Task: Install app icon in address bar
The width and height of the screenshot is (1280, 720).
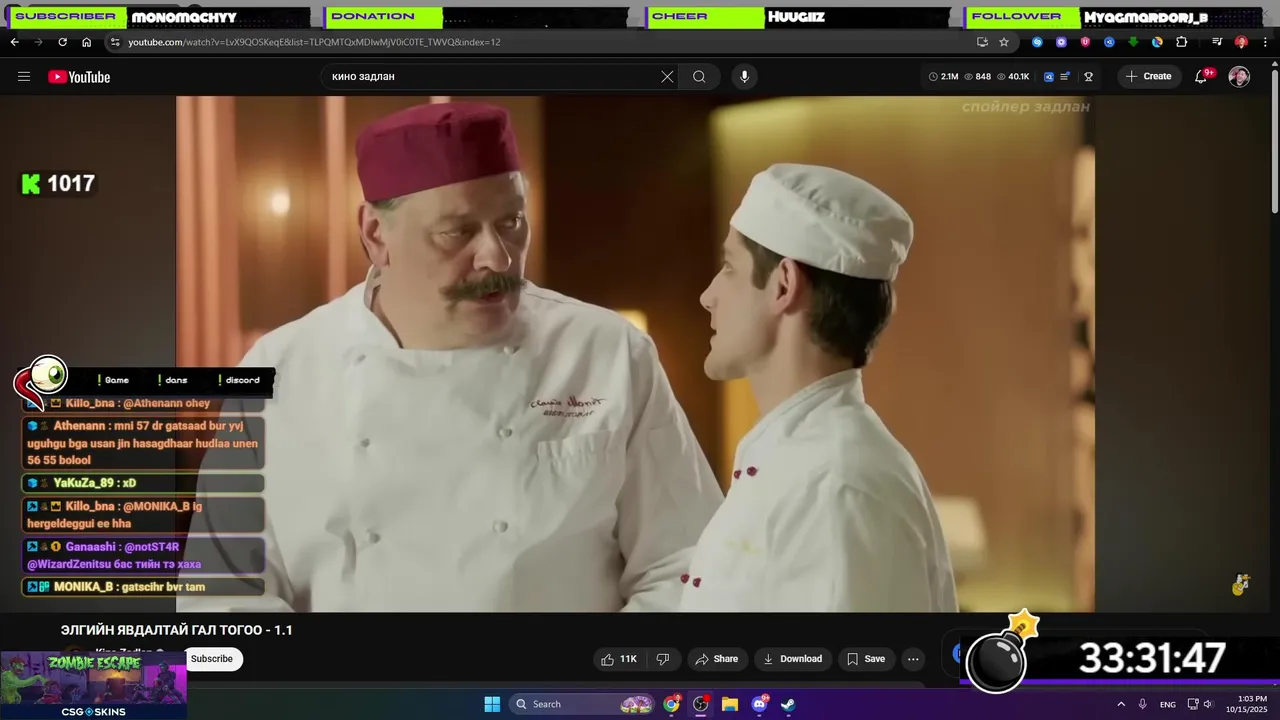Action: point(982,42)
